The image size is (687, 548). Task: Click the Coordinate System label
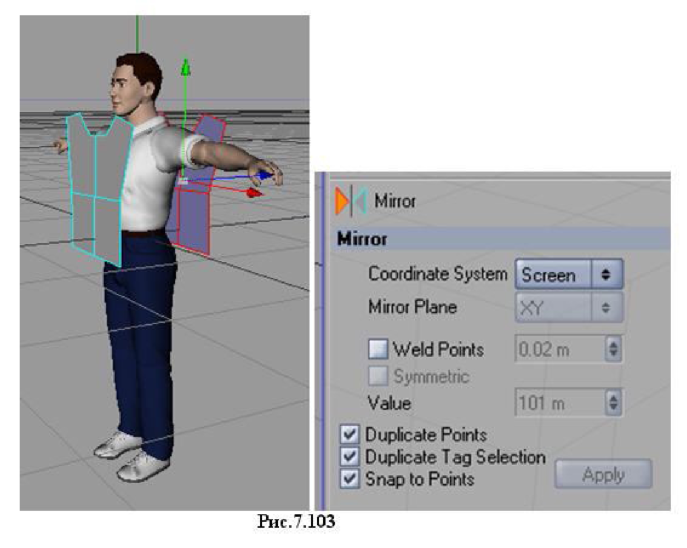438,274
